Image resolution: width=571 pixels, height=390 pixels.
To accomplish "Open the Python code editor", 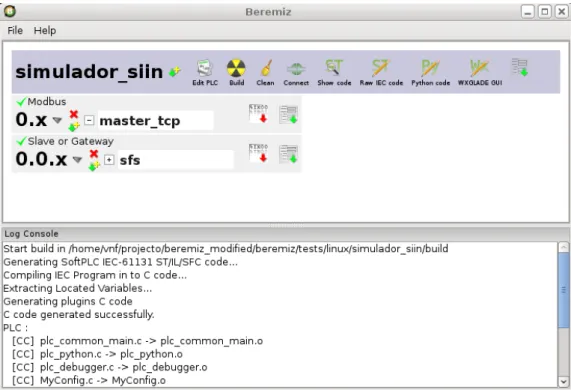I will [430, 72].
